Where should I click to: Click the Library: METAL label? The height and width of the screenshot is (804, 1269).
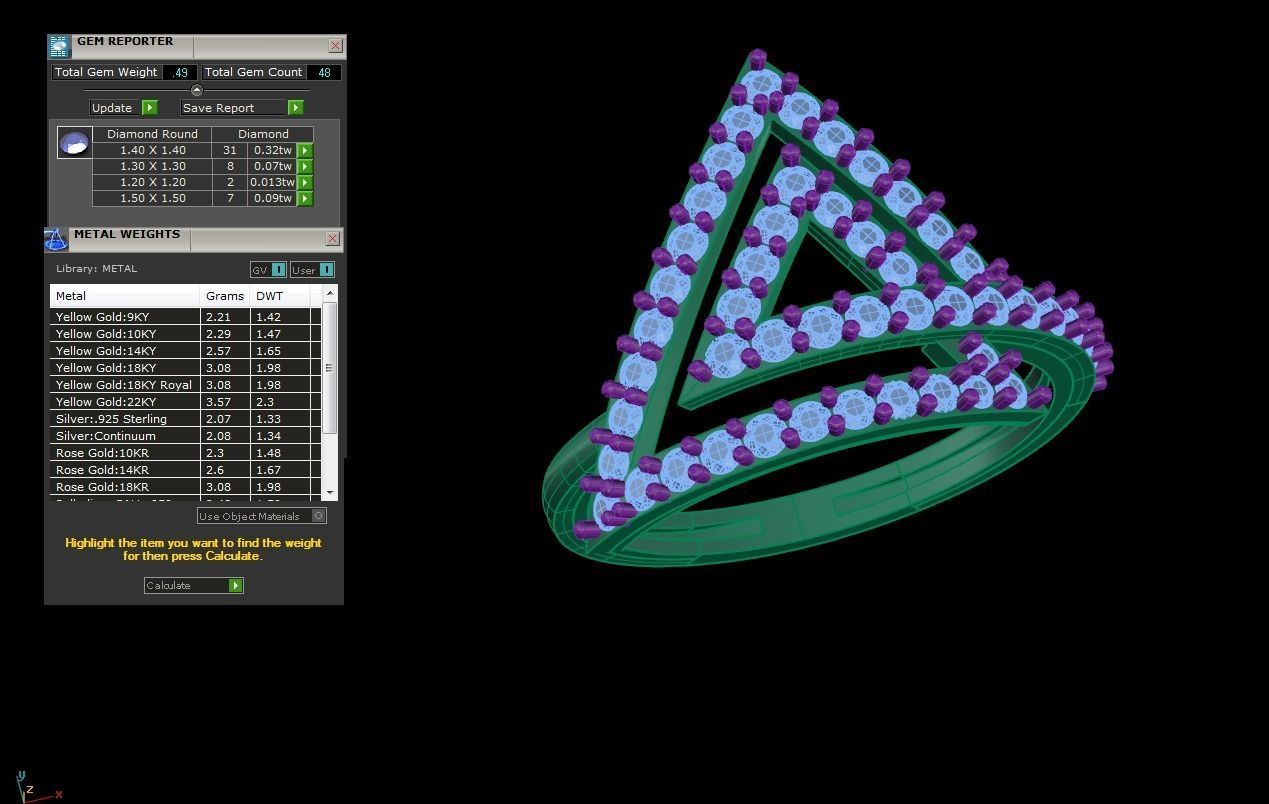[97, 269]
